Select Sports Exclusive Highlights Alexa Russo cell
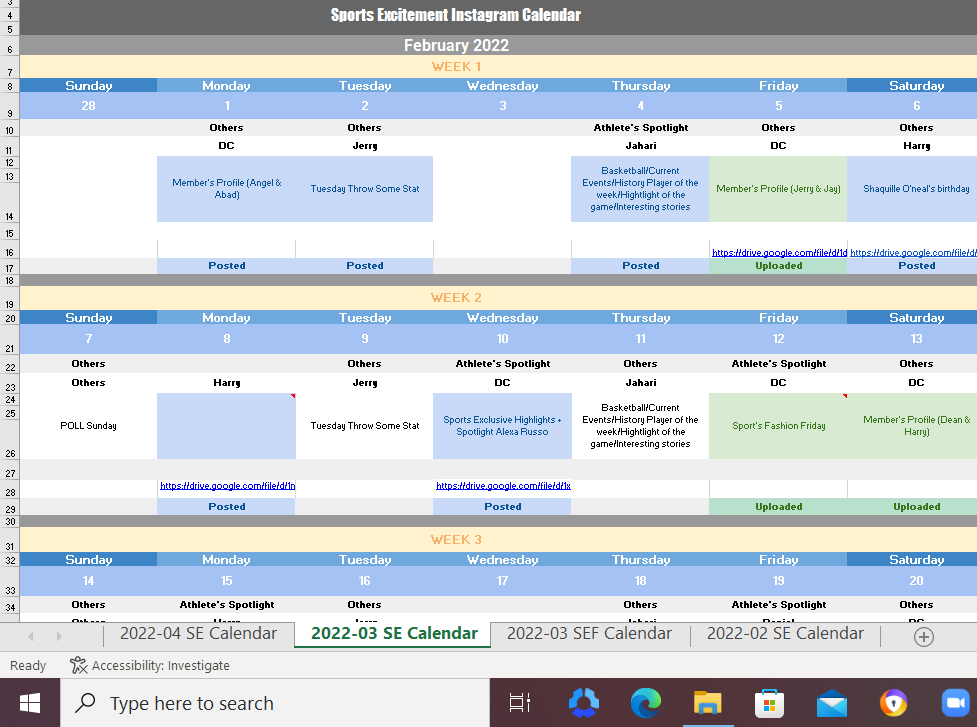The width and height of the screenshot is (977, 727). [x=502, y=425]
